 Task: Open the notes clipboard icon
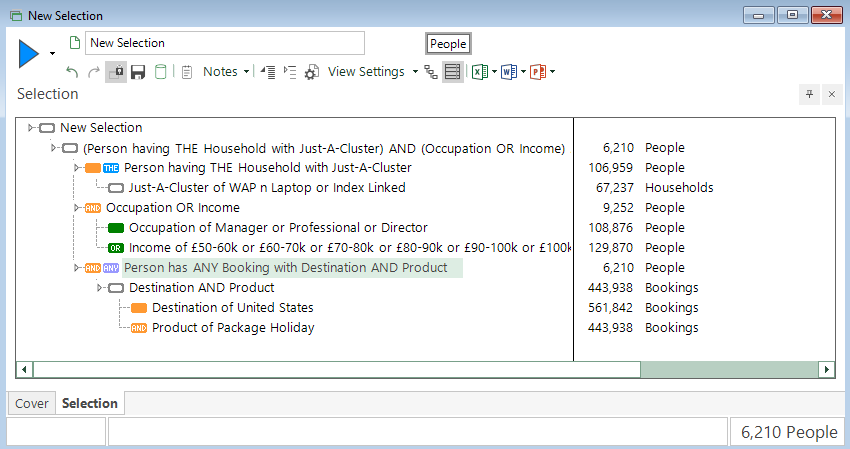pos(187,72)
